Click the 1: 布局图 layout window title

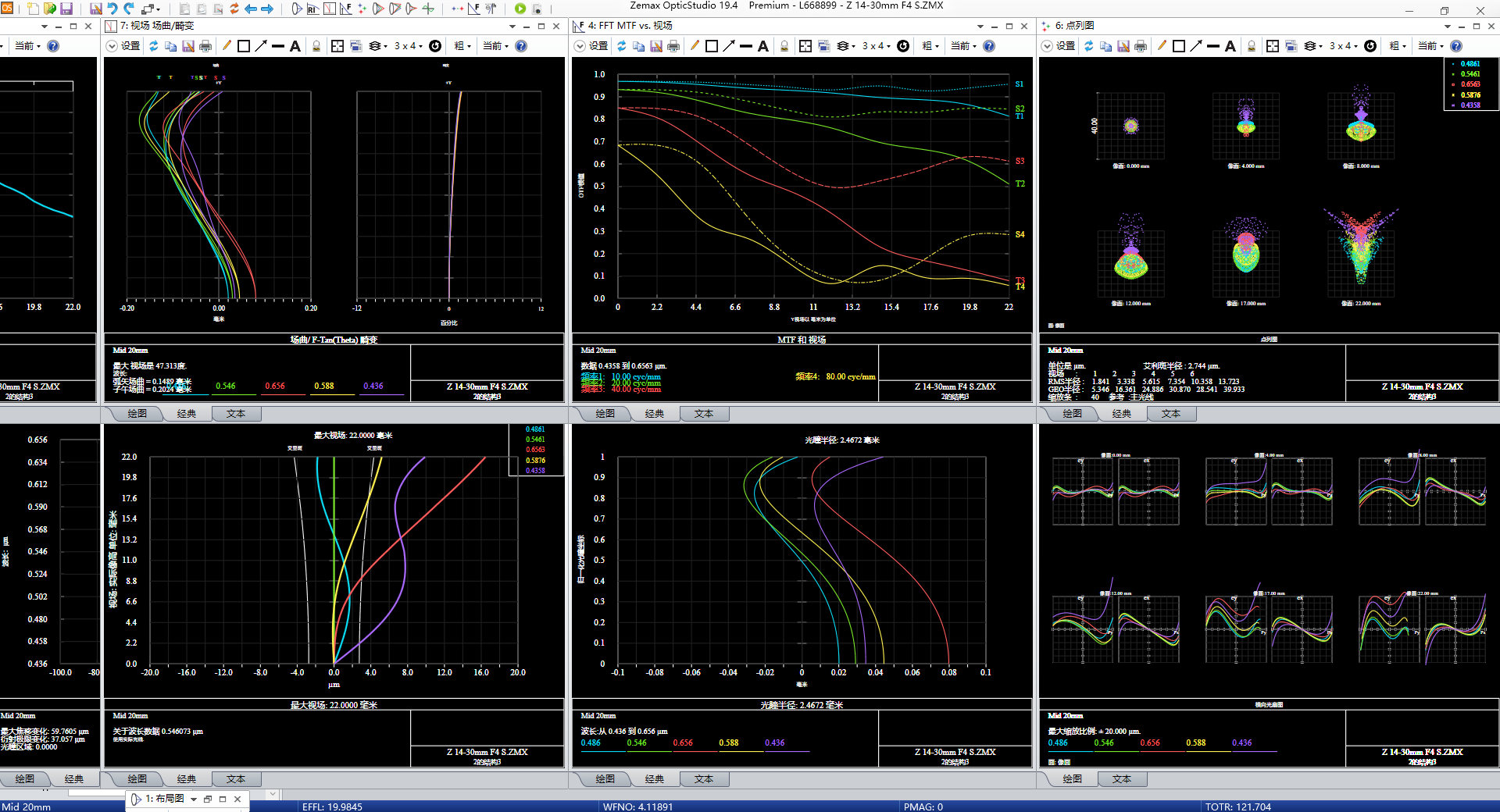click(164, 799)
